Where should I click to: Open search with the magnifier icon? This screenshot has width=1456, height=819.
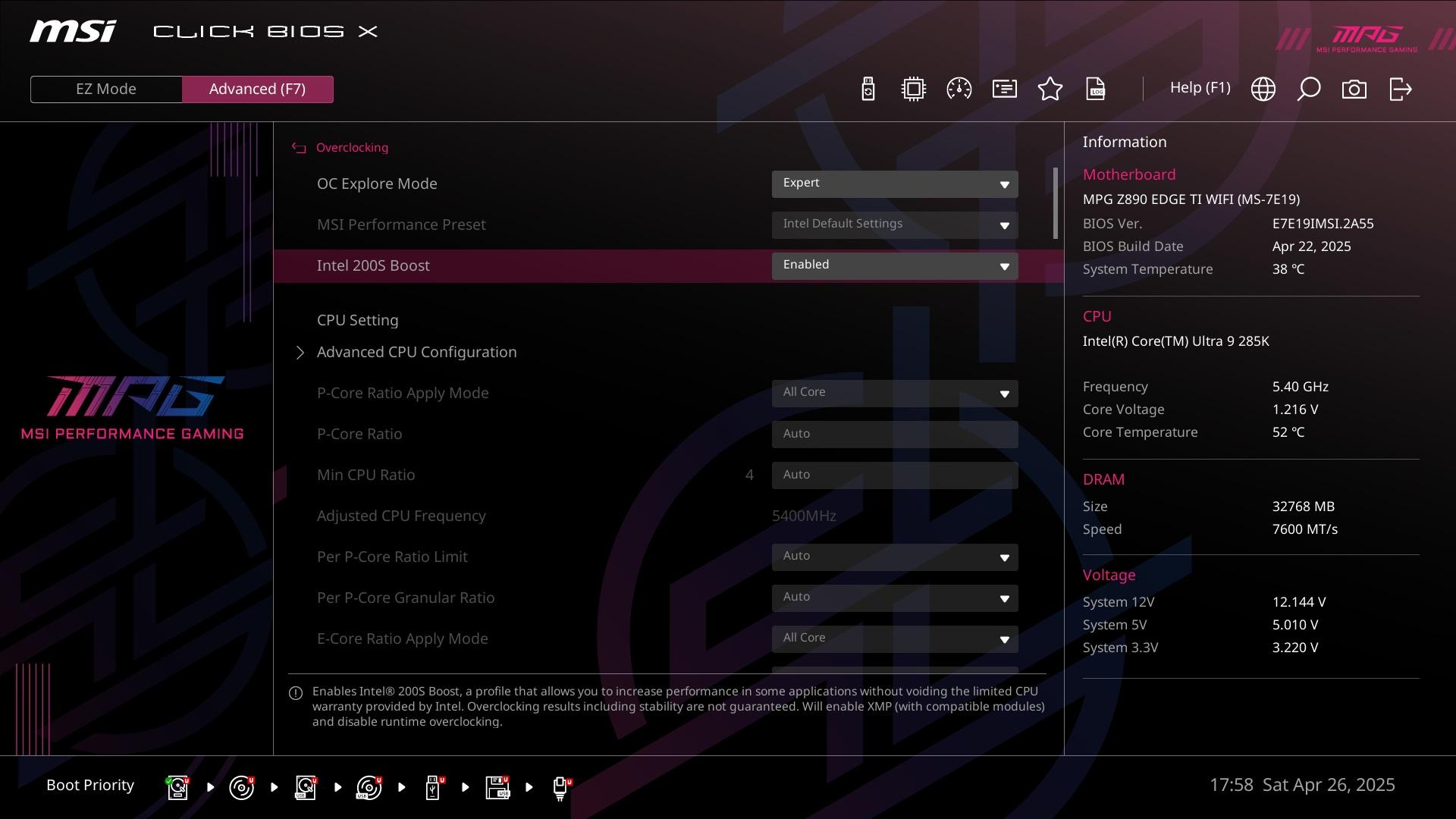[x=1309, y=89]
